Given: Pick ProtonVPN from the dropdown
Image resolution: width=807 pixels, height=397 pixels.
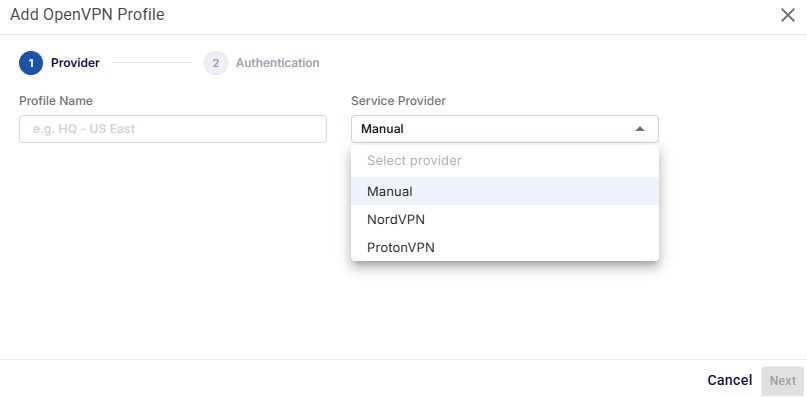Looking at the screenshot, I should pyautogui.click(x=504, y=247).
